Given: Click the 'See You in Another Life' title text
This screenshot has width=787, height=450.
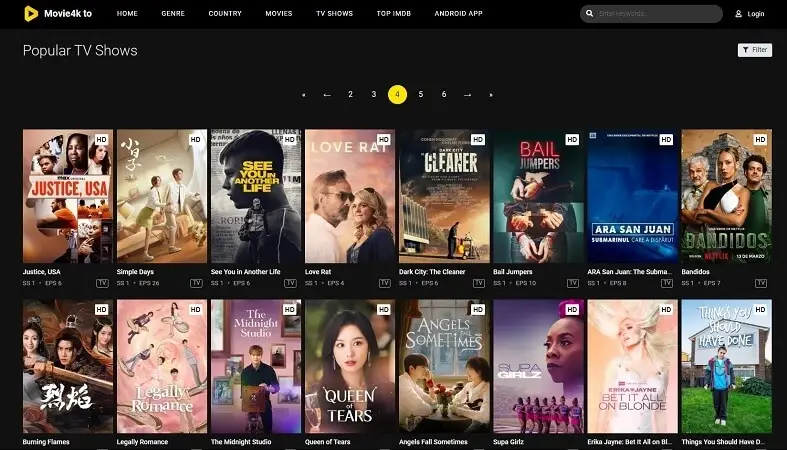Looking at the screenshot, I should click(x=245, y=272).
